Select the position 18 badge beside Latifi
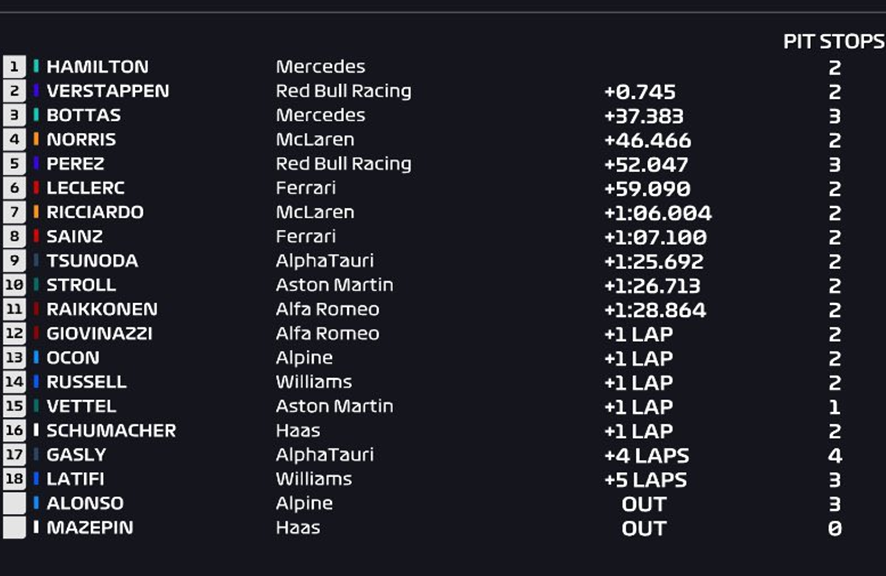 pyautogui.click(x=14, y=479)
